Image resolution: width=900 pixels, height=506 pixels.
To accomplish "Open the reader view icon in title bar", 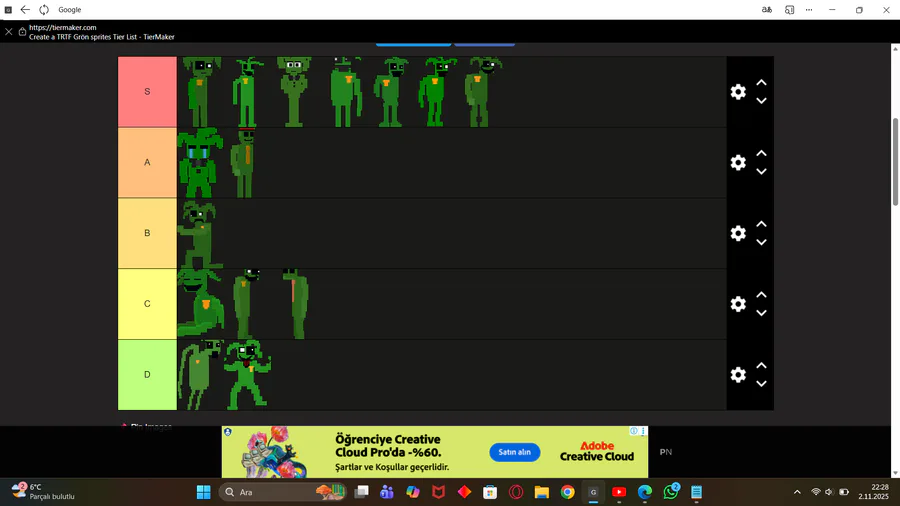I will [x=790, y=10].
